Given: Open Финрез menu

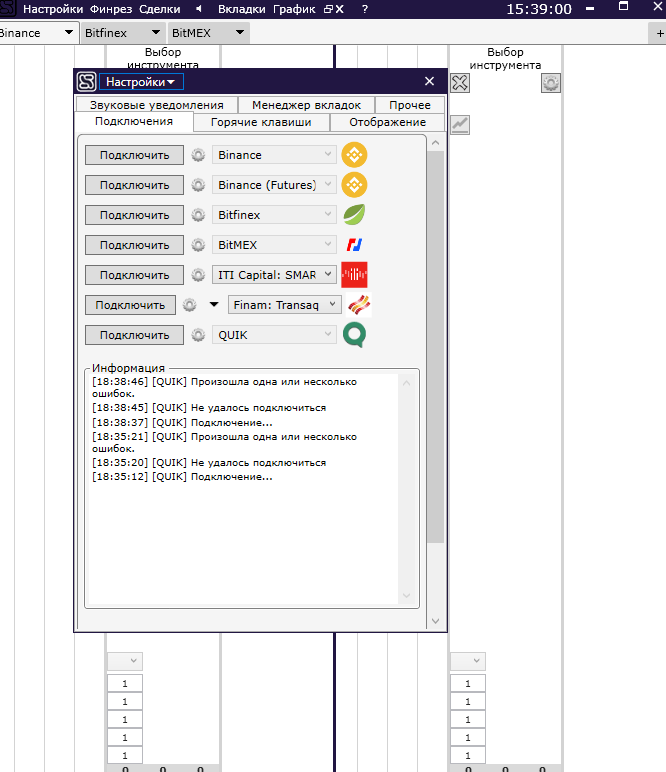Looking at the screenshot, I should point(111,9).
